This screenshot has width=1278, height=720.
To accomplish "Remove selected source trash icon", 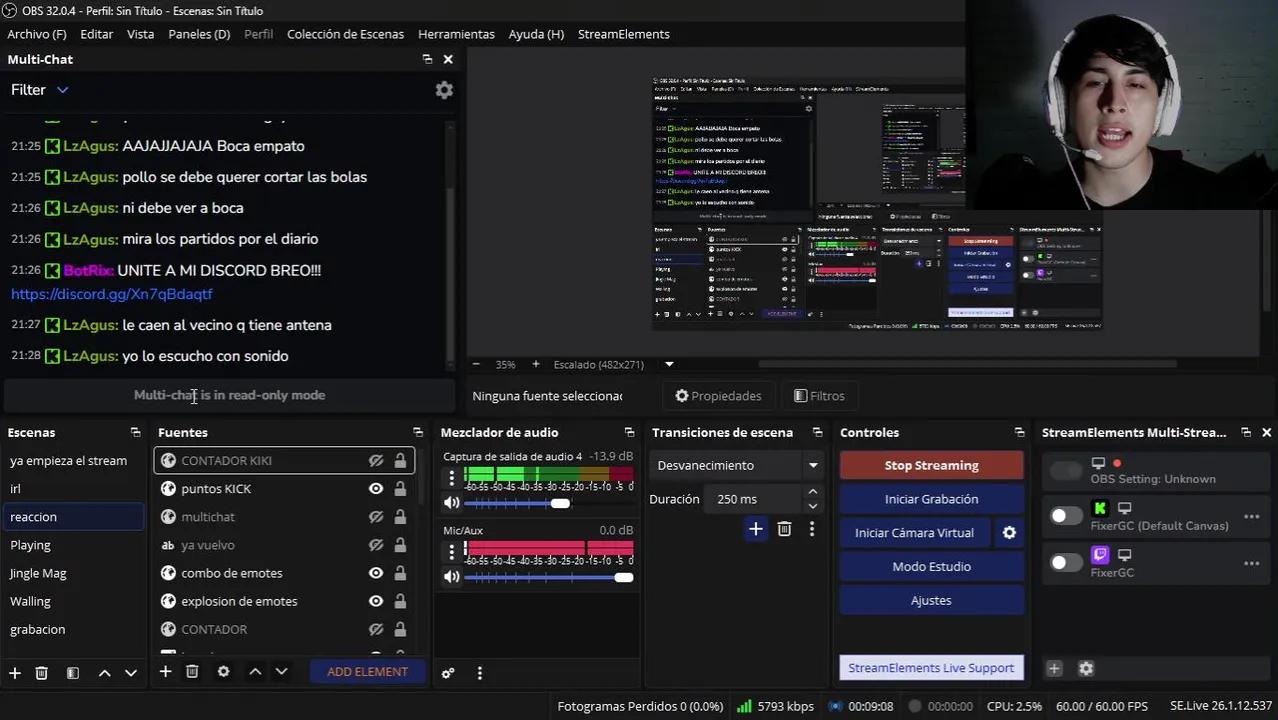I will tap(192, 672).
